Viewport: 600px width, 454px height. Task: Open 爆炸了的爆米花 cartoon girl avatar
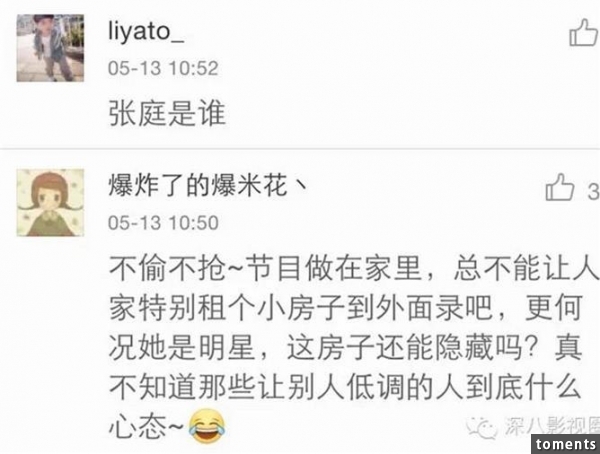[x=50, y=202]
